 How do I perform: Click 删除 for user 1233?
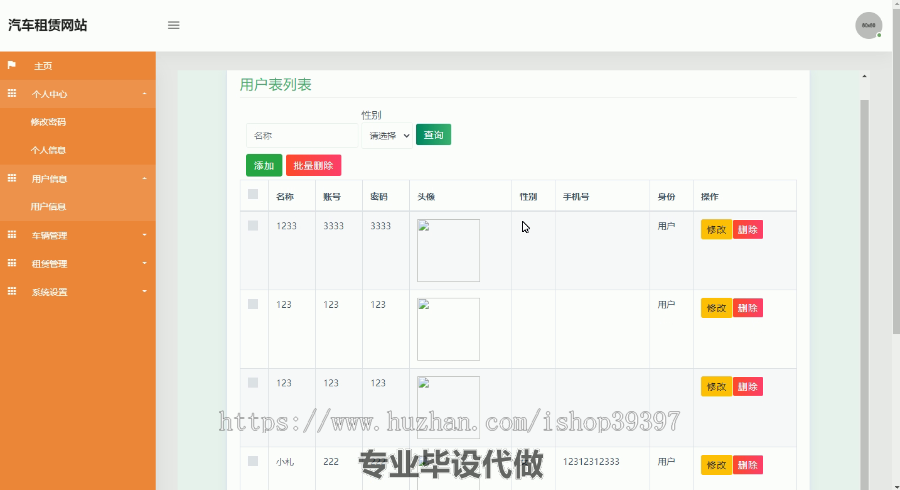tap(747, 230)
